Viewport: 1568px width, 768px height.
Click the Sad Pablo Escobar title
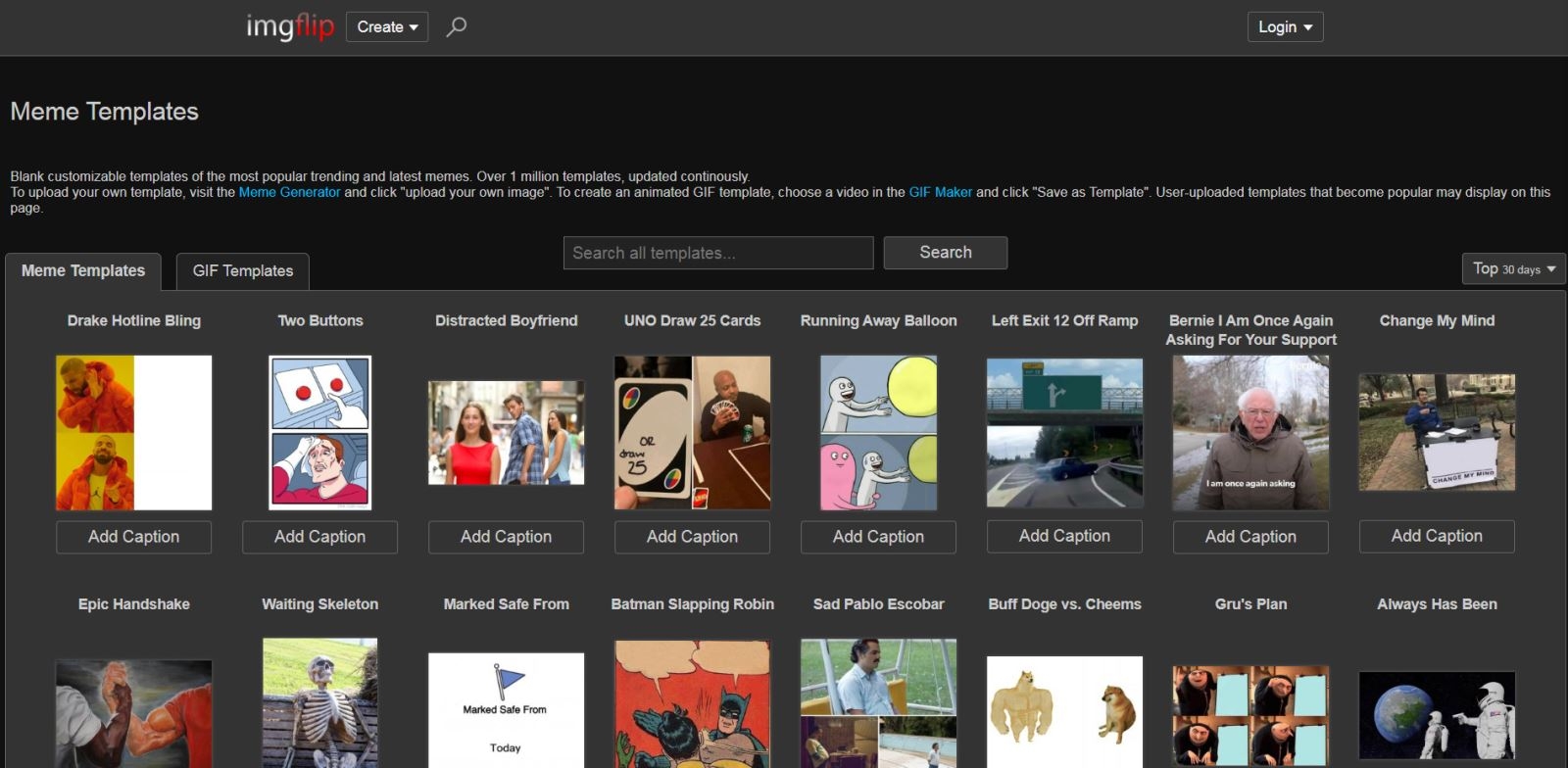pyautogui.click(x=879, y=604)
